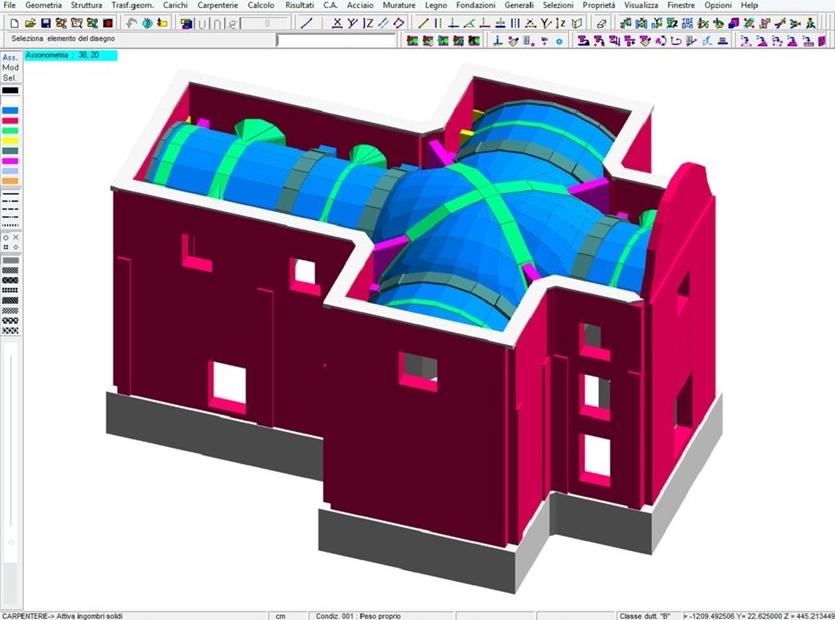Click the command input field below toolbar

[336, 40]
